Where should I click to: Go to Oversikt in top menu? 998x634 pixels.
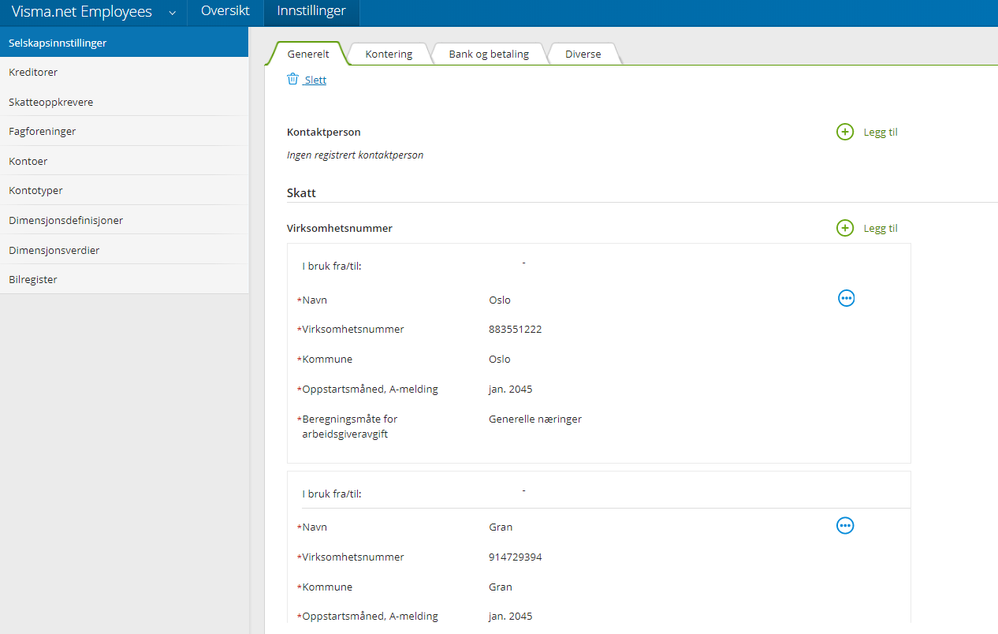(x=225, y=12)
